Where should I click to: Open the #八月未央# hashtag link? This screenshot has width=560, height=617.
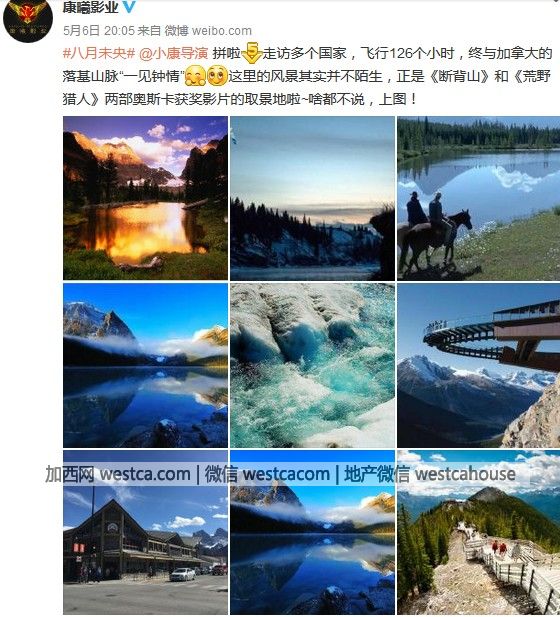99,53
